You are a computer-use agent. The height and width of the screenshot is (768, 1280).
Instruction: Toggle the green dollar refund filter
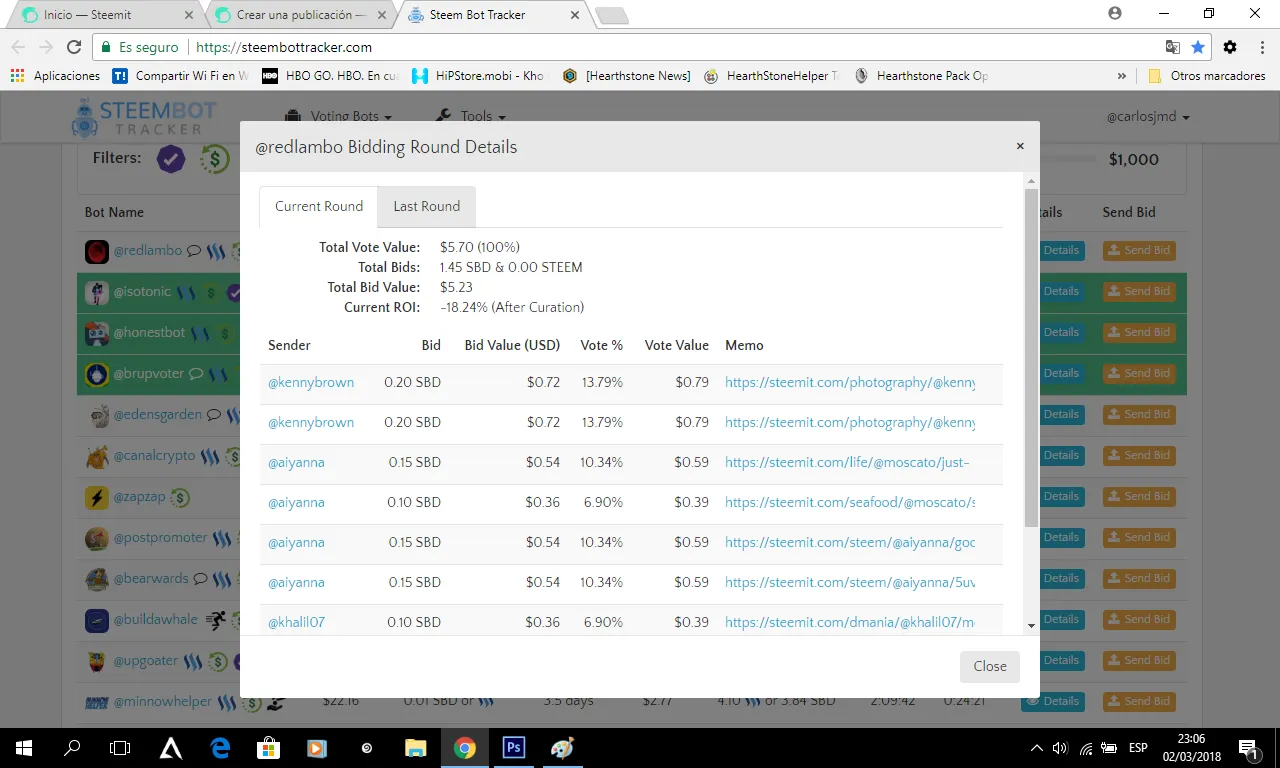[215, 158]
